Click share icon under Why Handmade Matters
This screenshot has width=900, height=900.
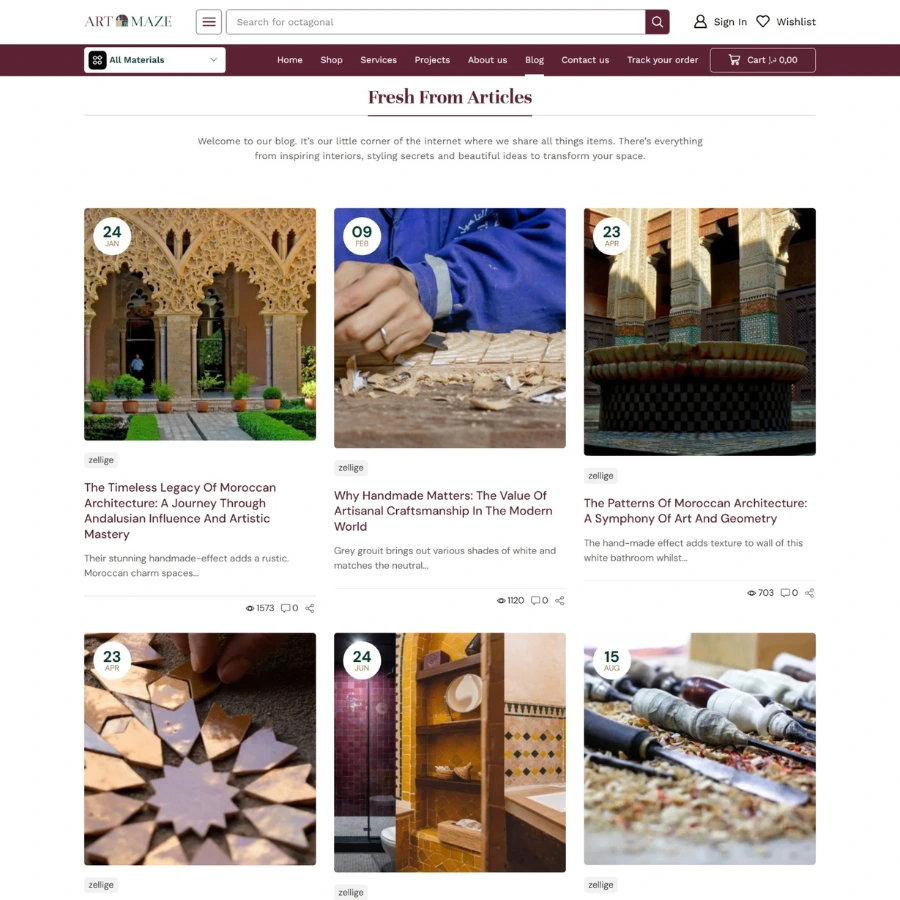[560, 600]
